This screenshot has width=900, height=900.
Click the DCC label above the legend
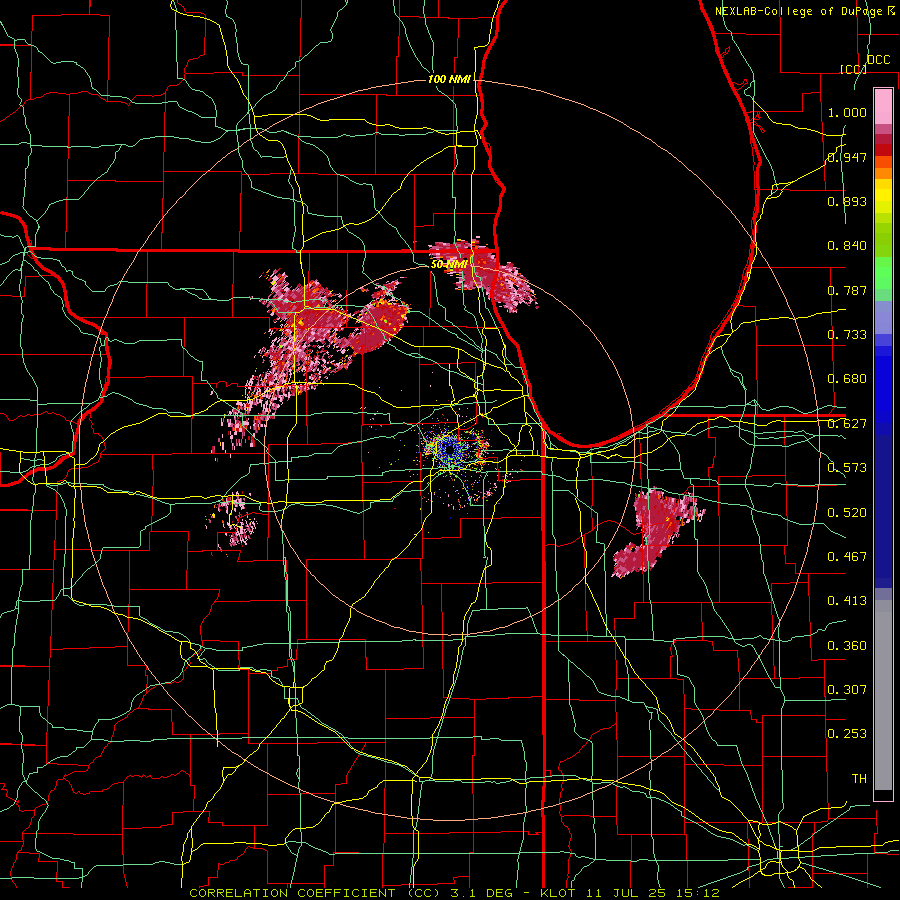879,60
